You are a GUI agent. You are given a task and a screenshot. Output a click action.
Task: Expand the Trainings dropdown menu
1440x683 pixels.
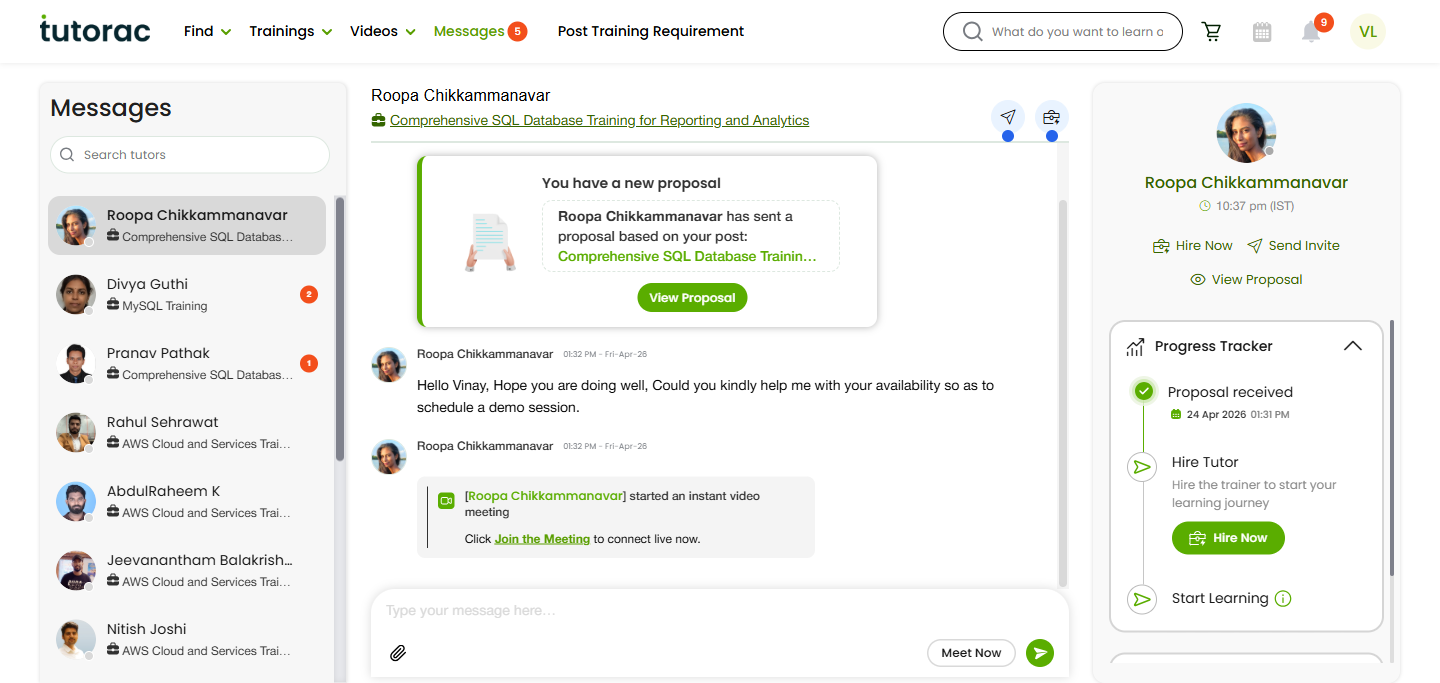pyautogui.click(x=290, y=31)
